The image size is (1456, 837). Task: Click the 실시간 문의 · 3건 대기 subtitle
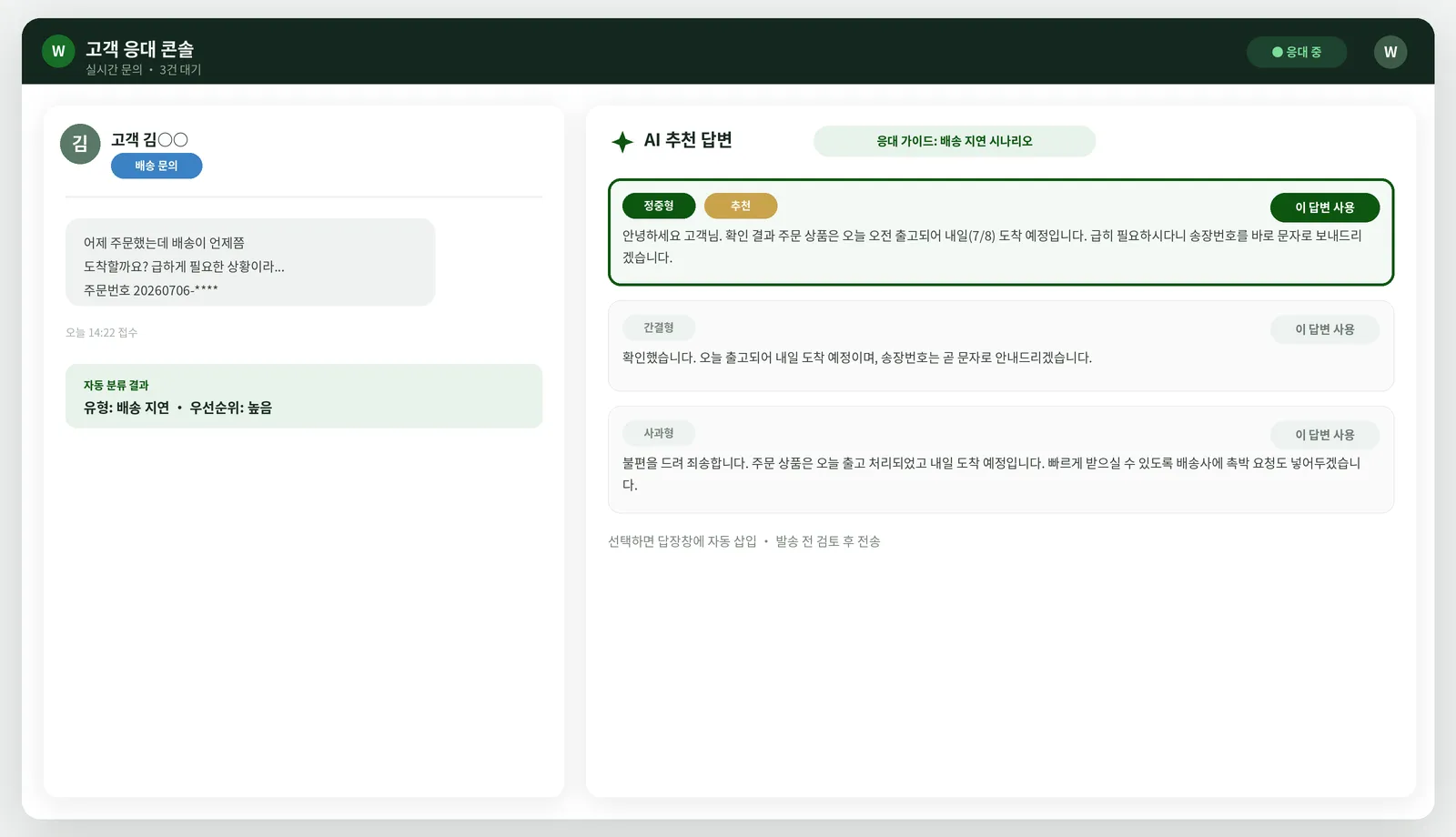pos(143,70)
